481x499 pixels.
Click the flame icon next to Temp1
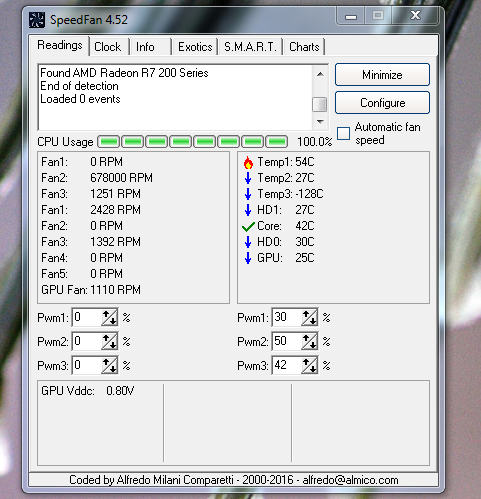pyautogui.click(x=248, y=162)
